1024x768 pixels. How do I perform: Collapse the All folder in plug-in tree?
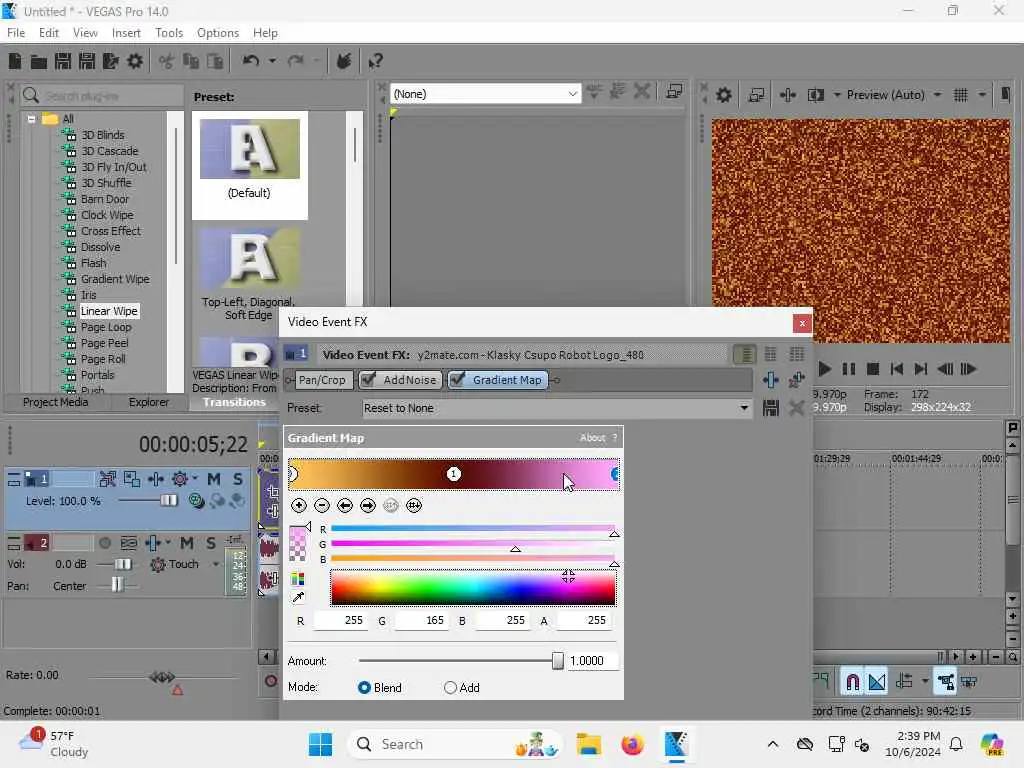coord(31,119)
